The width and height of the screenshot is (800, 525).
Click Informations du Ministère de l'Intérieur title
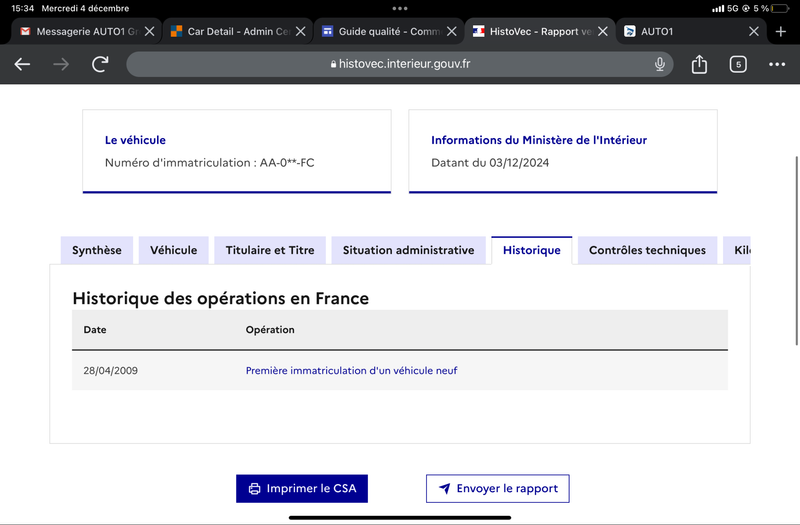point(539,140)
